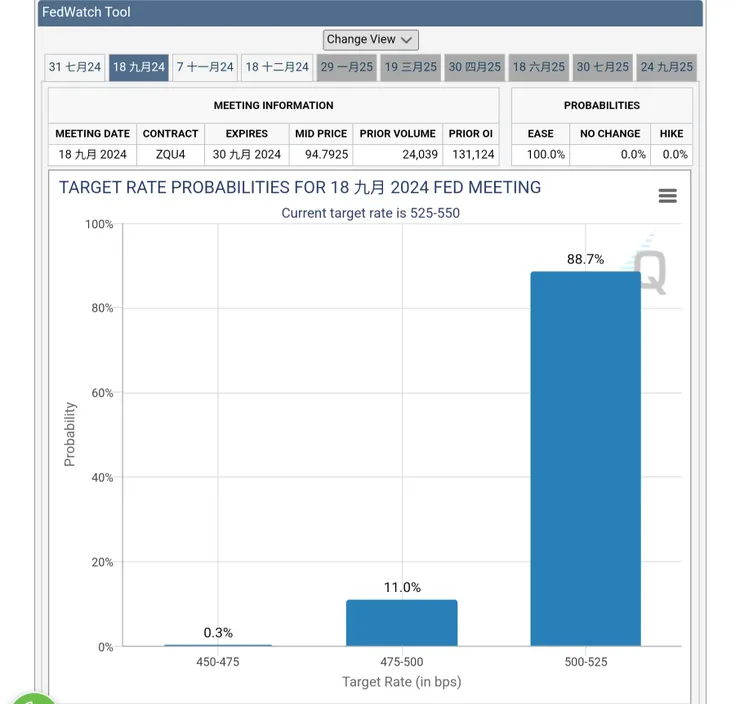Select the 7 十一月24 meeting tab
740x704 pixels.
pos(205,67)
